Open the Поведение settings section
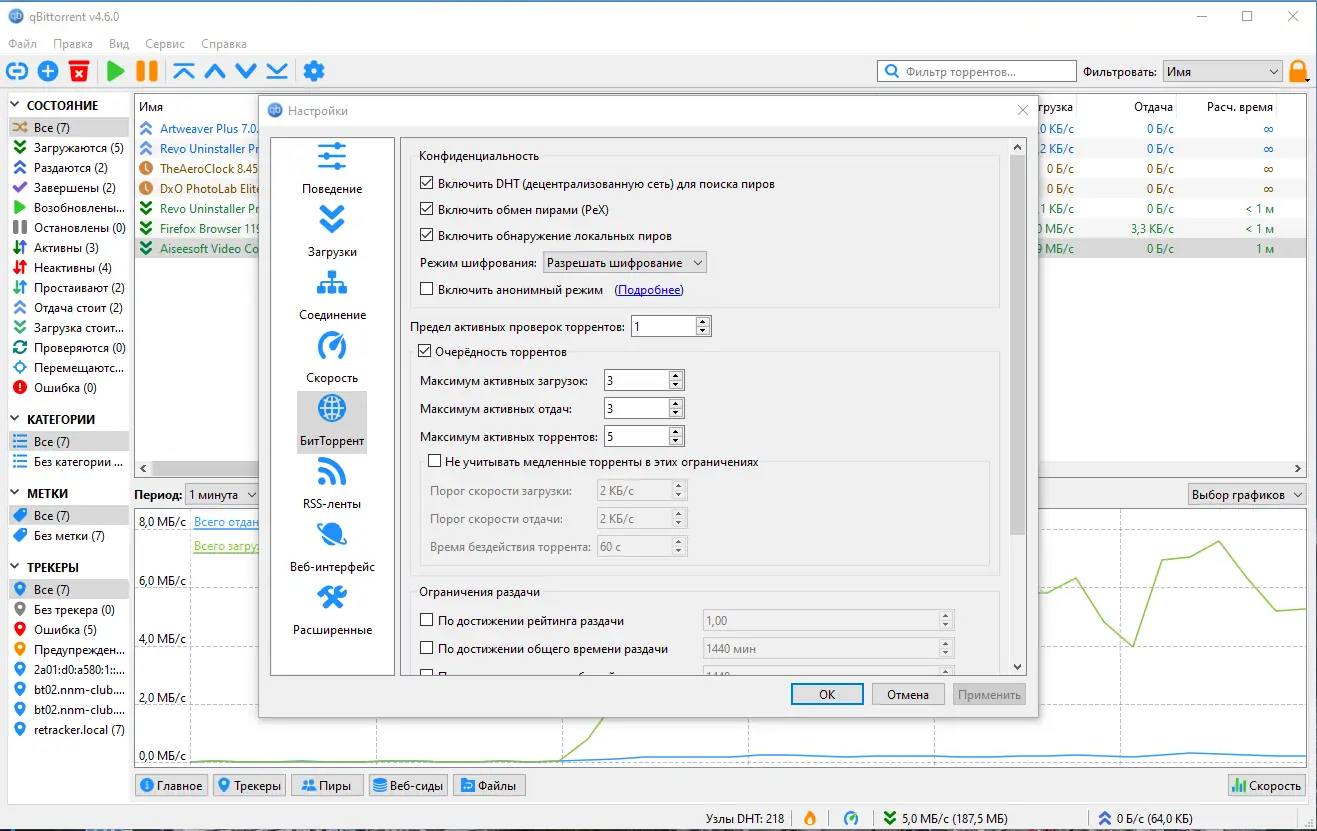The image size is (1317, 831). click(332, 170)
